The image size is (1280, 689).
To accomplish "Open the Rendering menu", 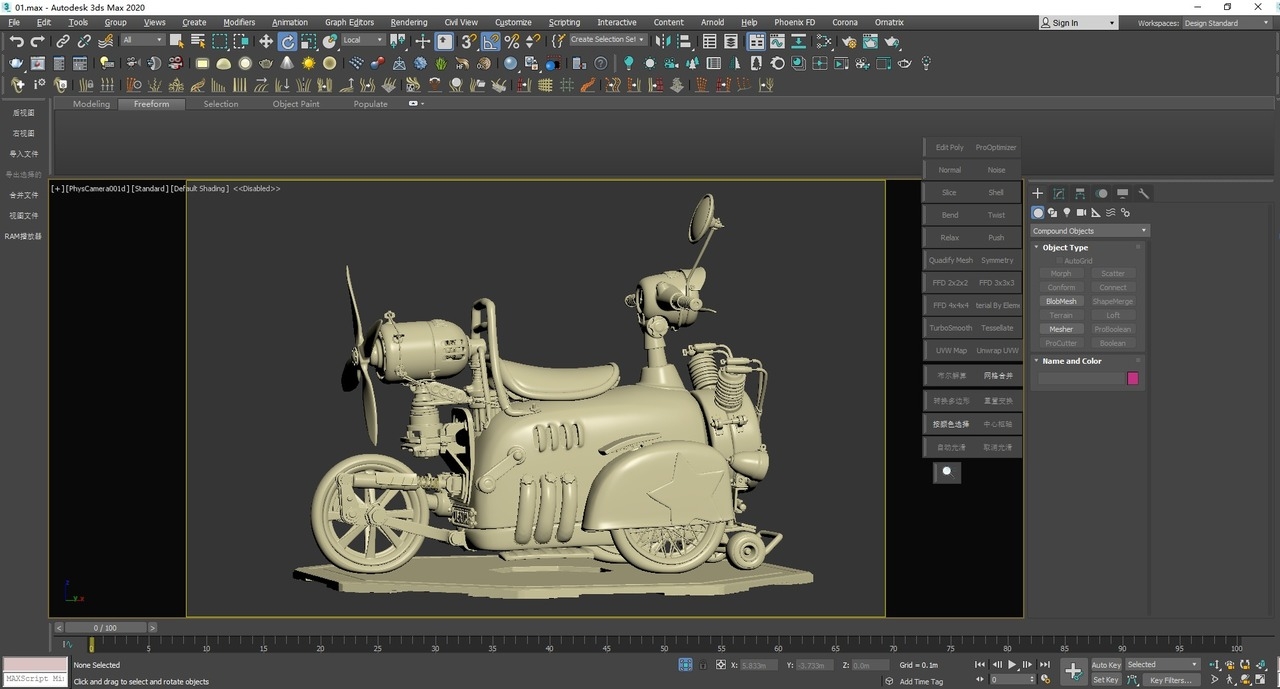I will 409,22.
